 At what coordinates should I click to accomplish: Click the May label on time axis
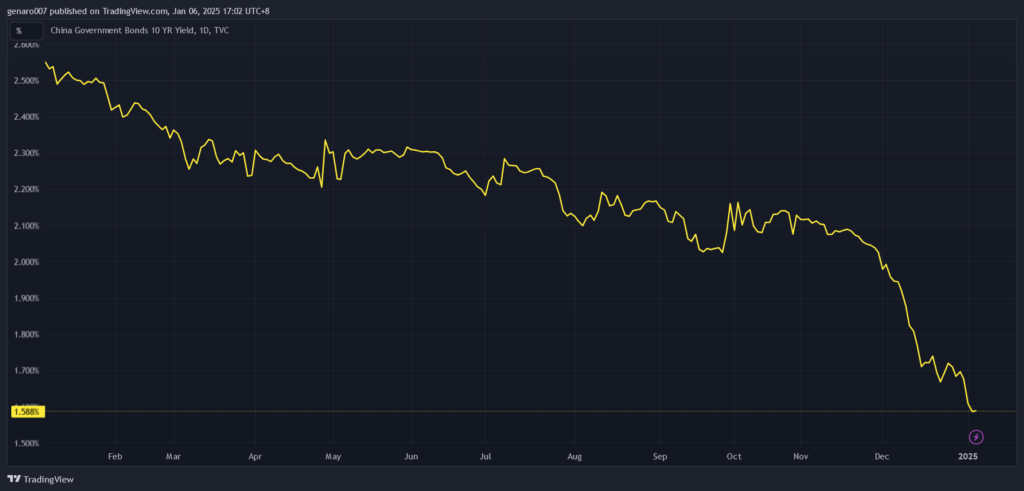pyautogui.click(x=334, y=455)
